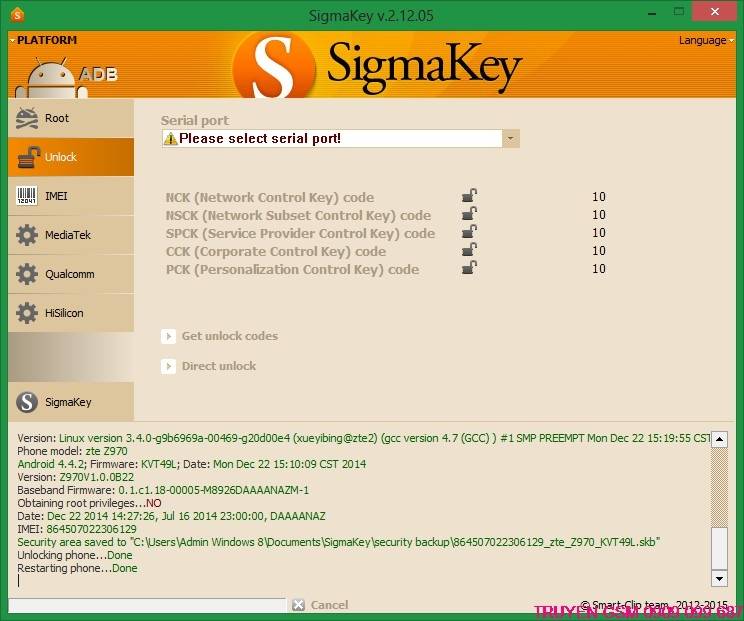This screenshot has height=621, width=744.
Task: Click the log scrollbar thumb
Action: 719,548
